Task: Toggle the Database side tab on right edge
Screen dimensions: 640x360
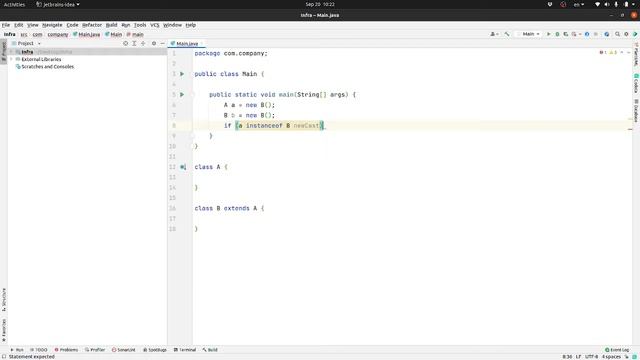Action: pyautogui.click(x=636, y=110)
